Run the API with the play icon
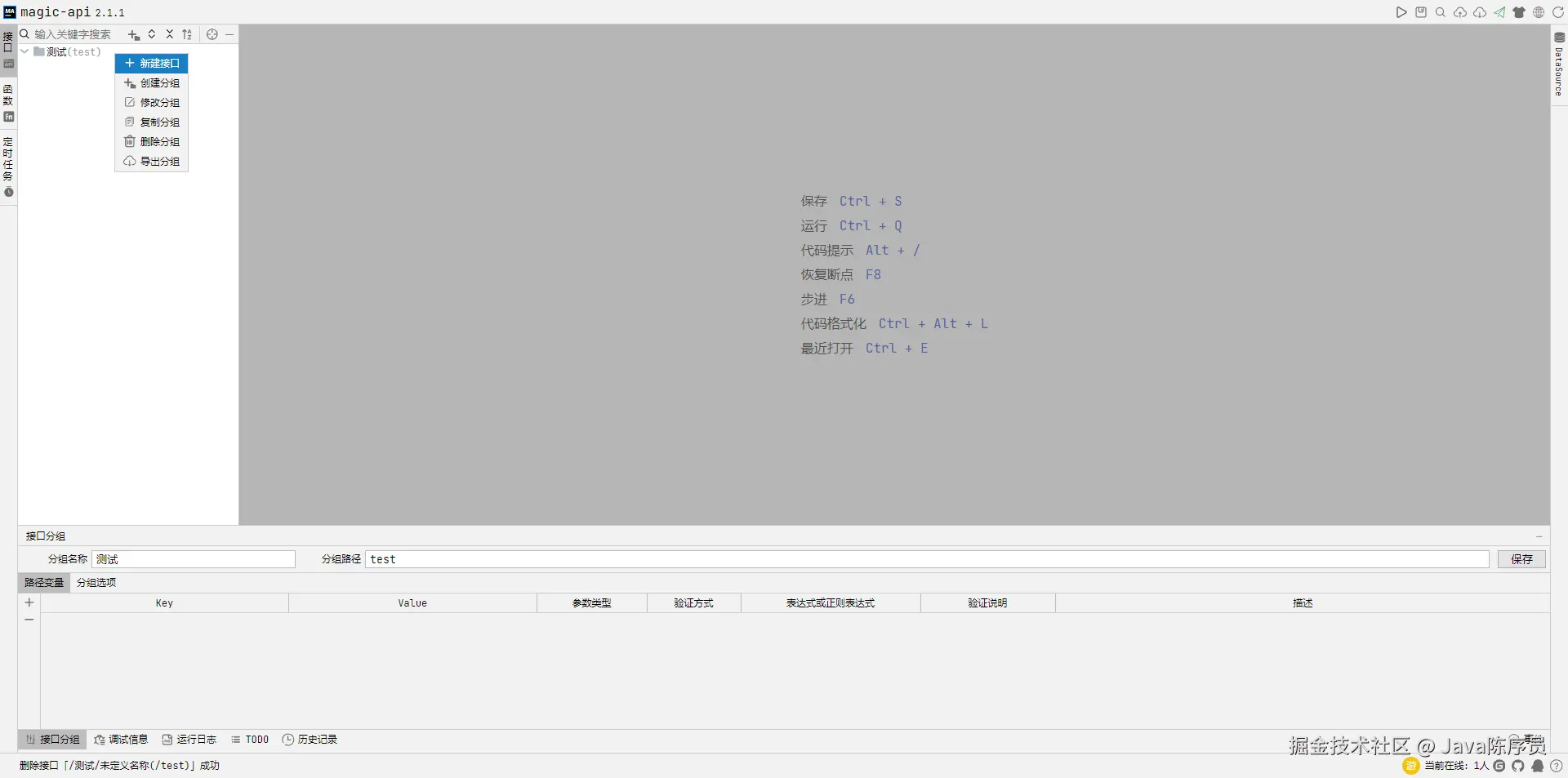1568x778 pixels. click(1401, 12)
